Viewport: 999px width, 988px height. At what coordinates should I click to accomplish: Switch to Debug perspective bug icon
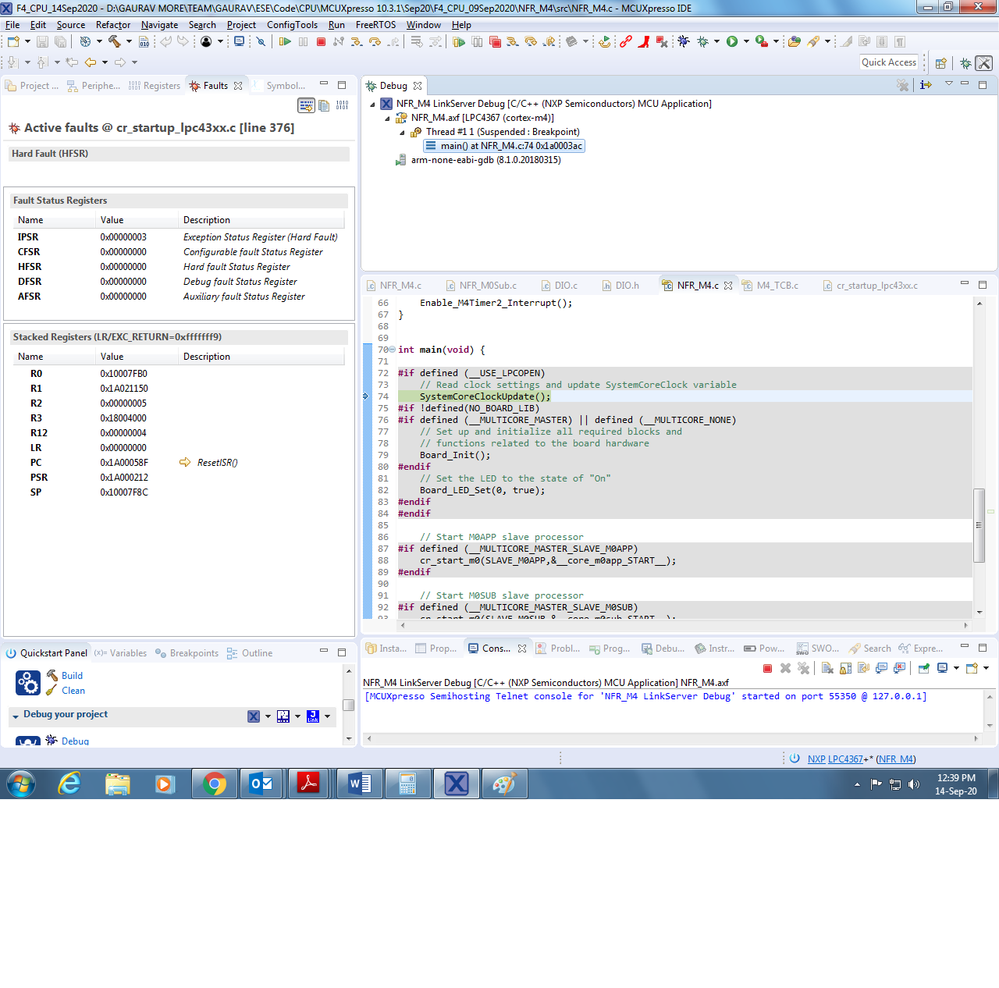[966, 63]
